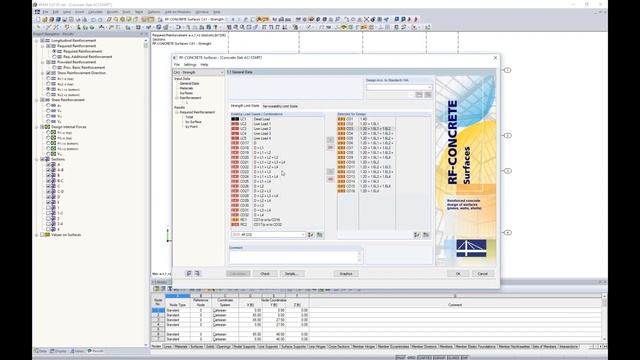Click the remove all double-arrow transfer button
640x360 pixels.
[330, 179]
